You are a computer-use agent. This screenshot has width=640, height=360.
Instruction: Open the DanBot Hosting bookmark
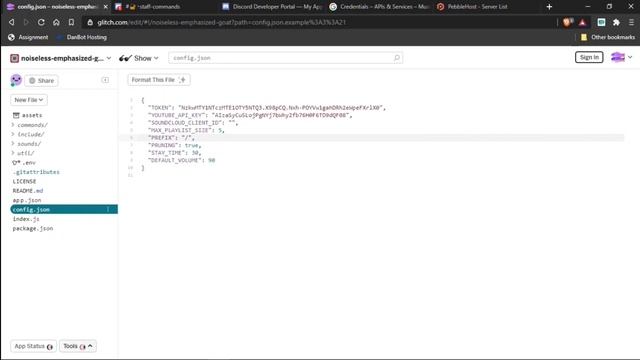pyautogui.click(x=82, y=37)
